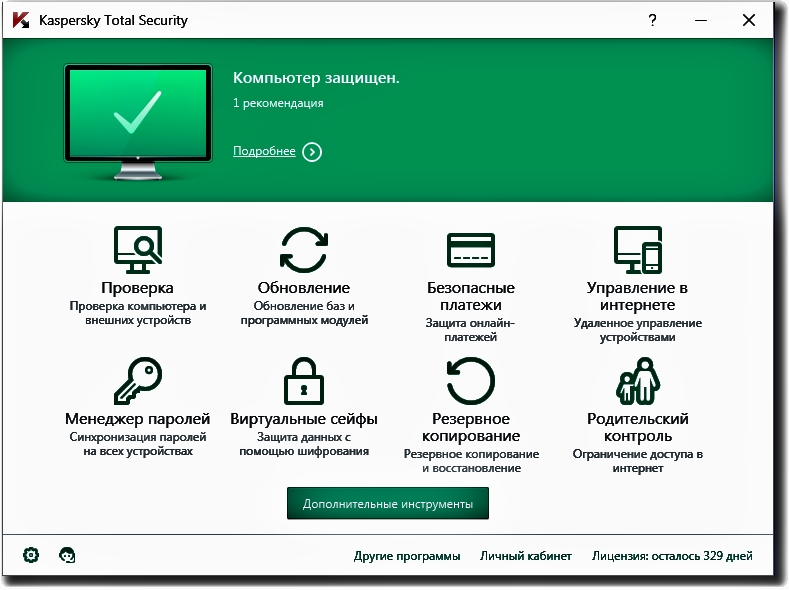Open the Личный кабинет link
Screen dimensions: 789x590
point(525,556)
